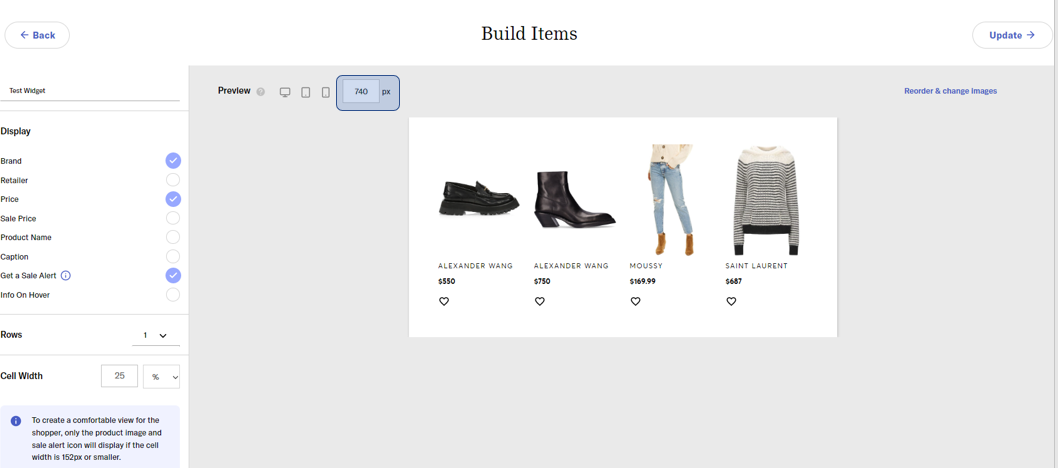The image size is (1058, 468).
Task: Click the Get a Sale Alert info icon
Action: coord(66,276)
